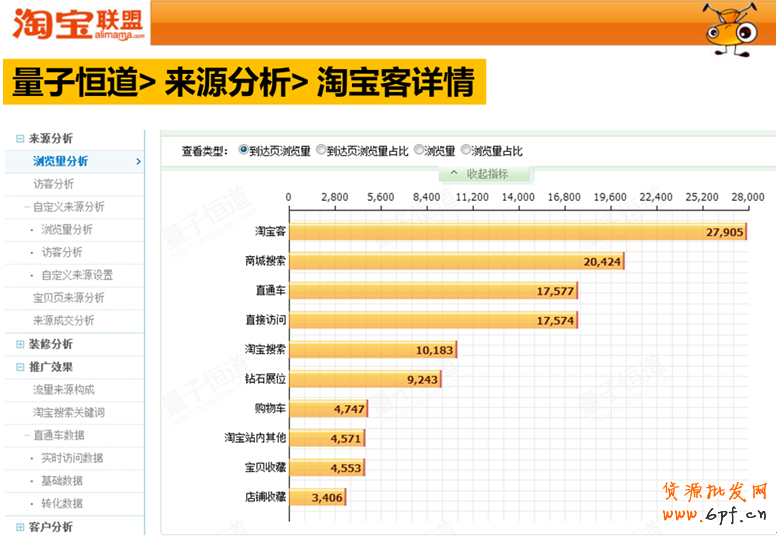Select the 浏览量占比 radio button
Viewport: 777px width, 536px height.
click(465, 149)
